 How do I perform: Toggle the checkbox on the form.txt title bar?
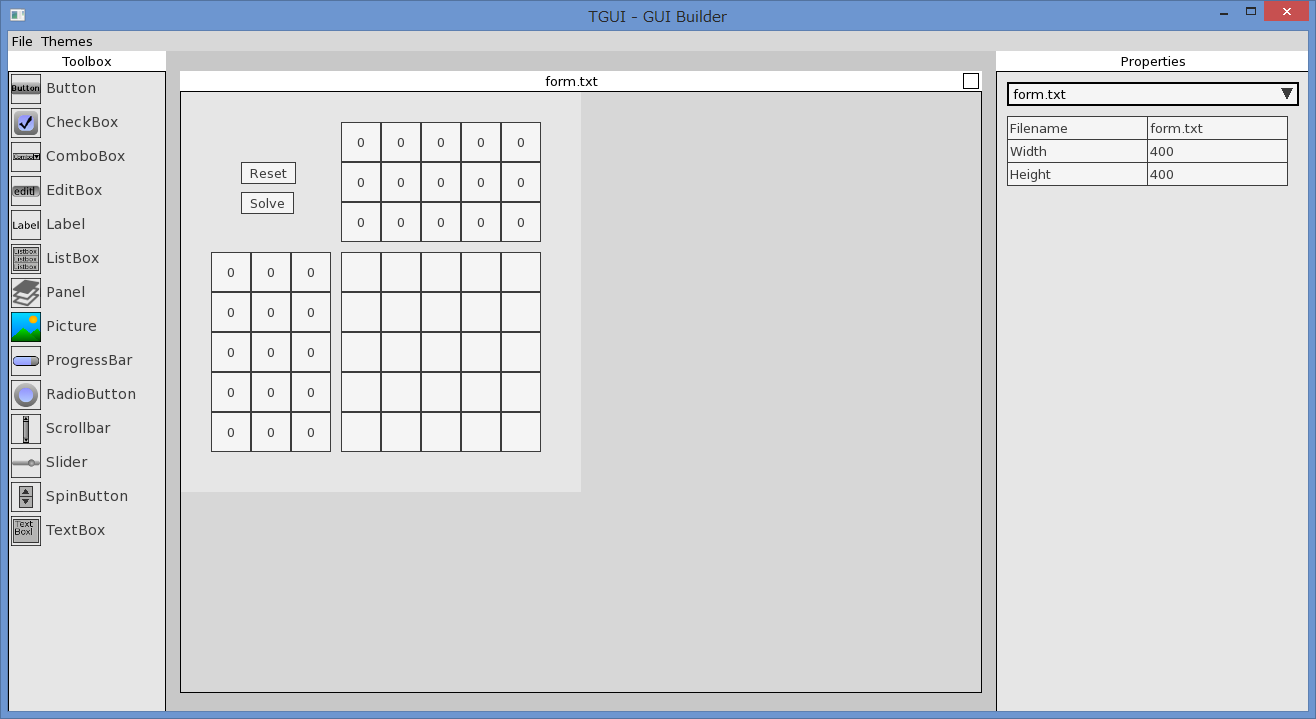click(x=969, y=81)
